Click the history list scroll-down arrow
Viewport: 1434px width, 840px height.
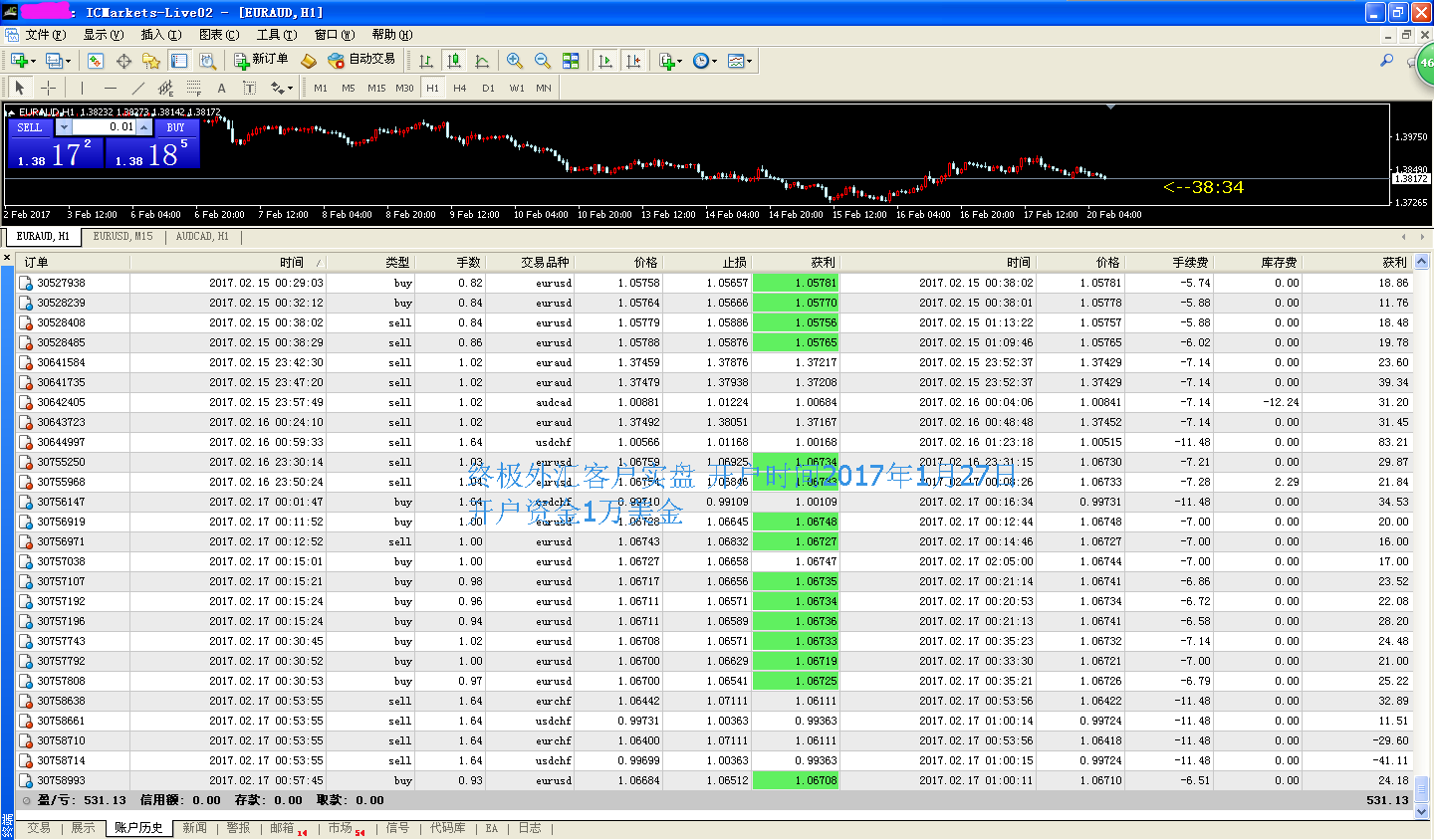pyautogui.click(x=1422, y=812)
